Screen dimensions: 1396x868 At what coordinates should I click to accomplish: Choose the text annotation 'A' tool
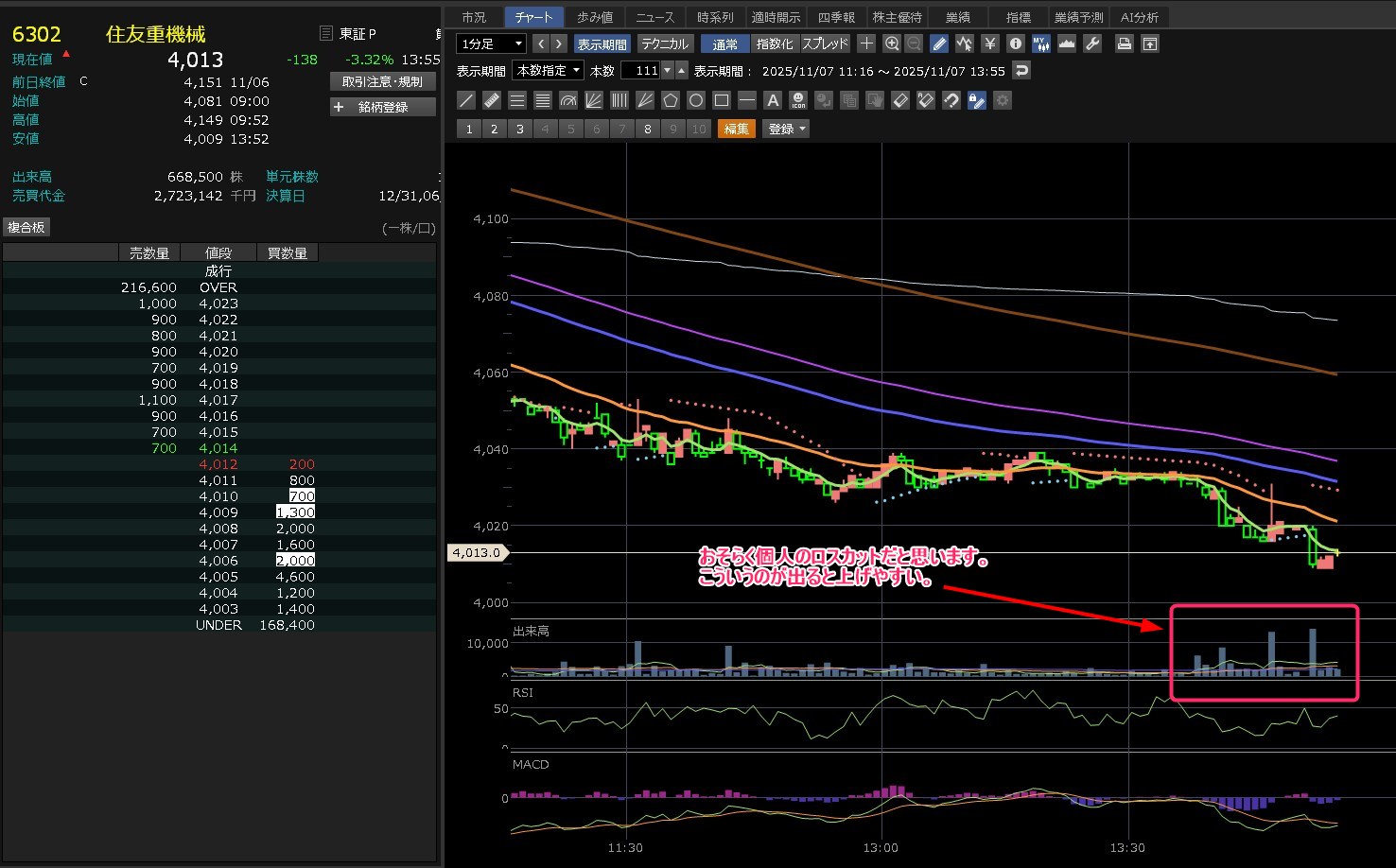click(773, 100)
